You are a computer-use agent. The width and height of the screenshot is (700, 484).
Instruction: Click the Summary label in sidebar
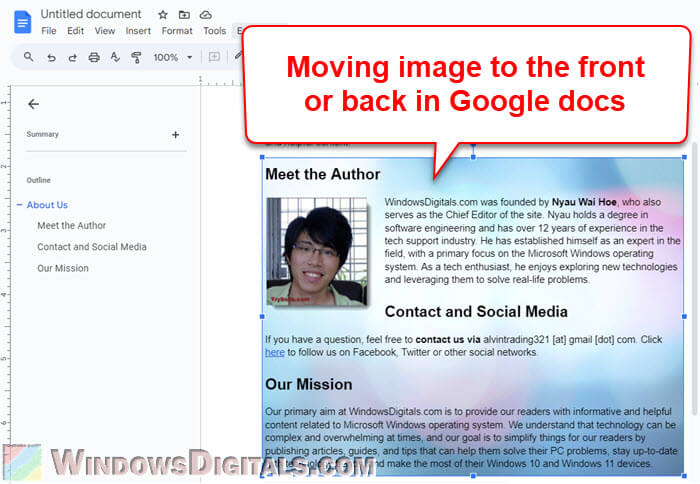[42, 134]
